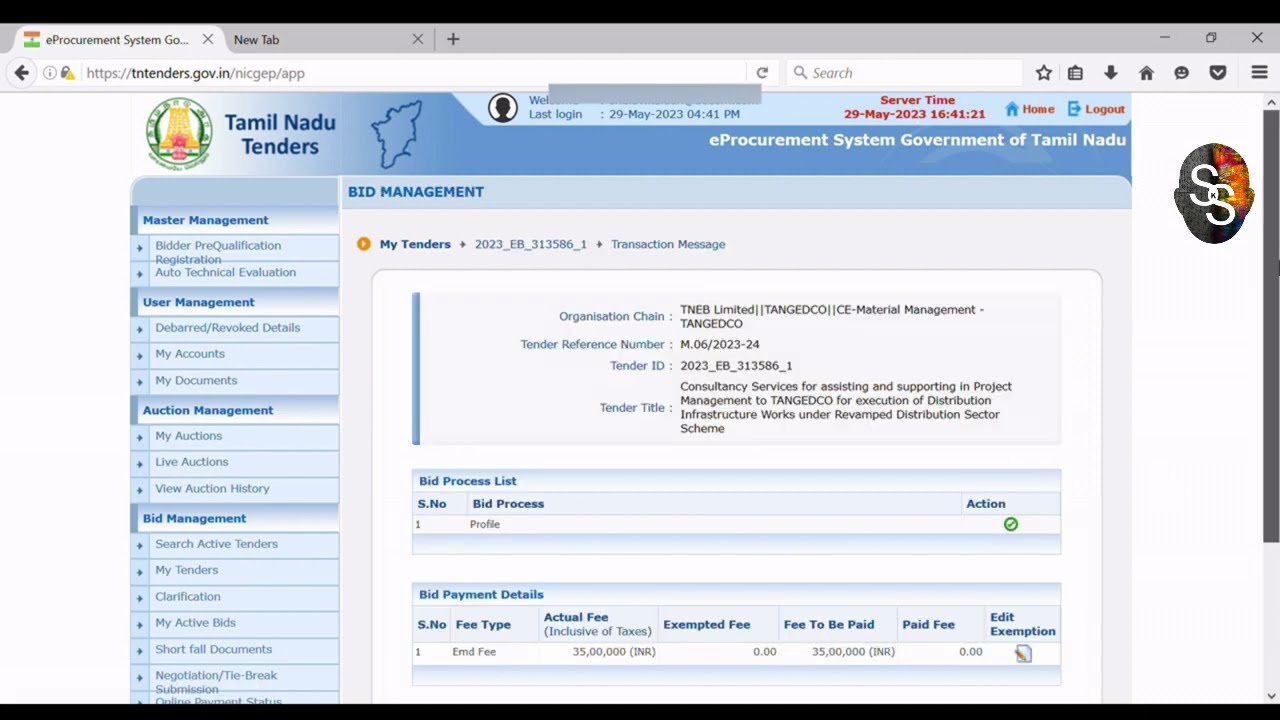Screen dimensions: 1280x720
Task: Click the scrollbar up arrow
Action: (x=1271, y=102)
